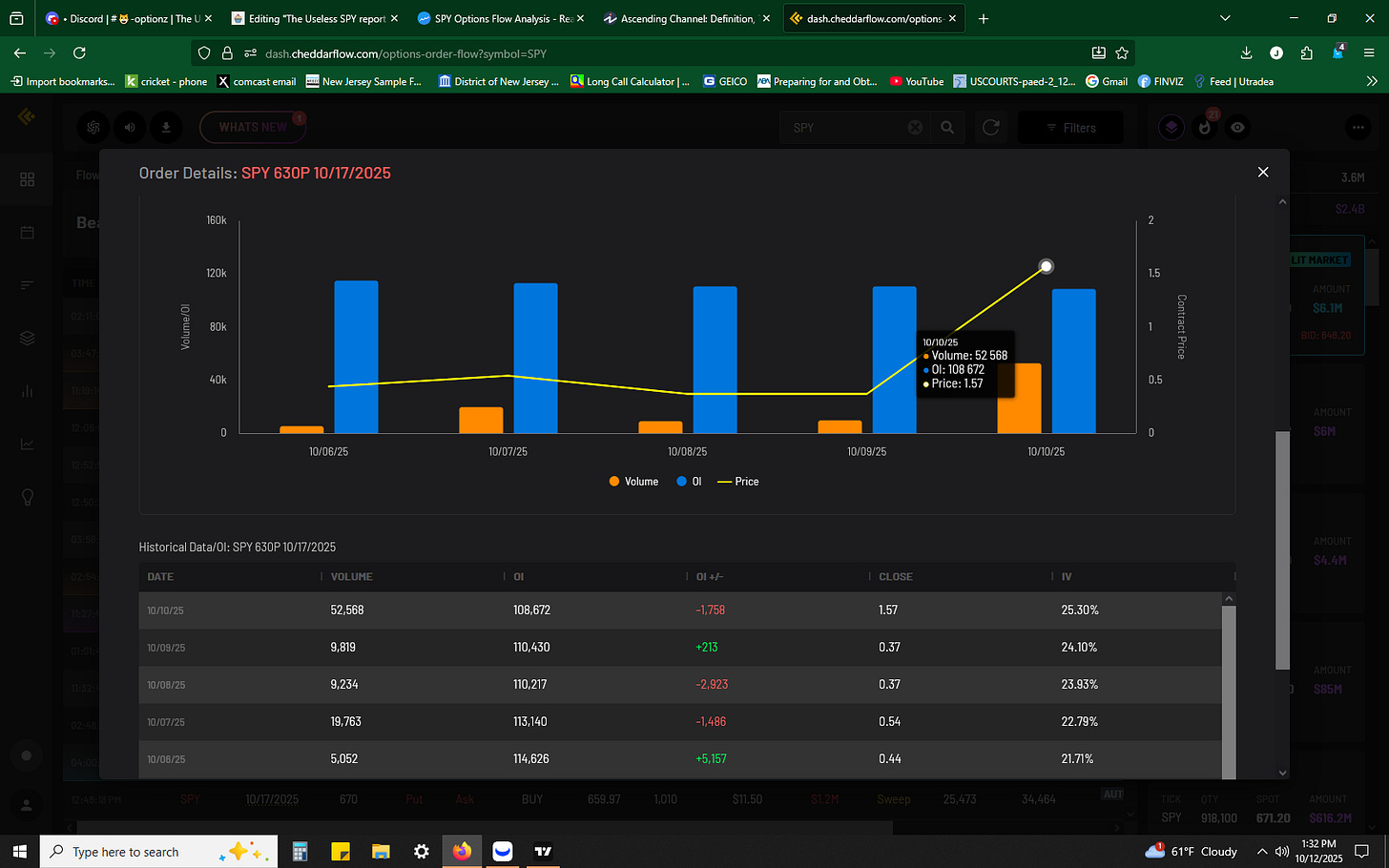
Task: Open Calculator from the taskbar
Action: (x=300, y=851)
